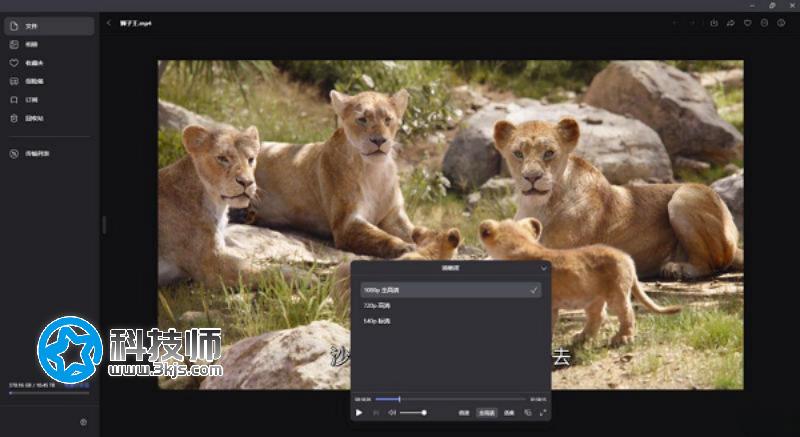Collapse the quality popup with the chevron
This screenshot has height=437, width=800.
tap(543, 268)
